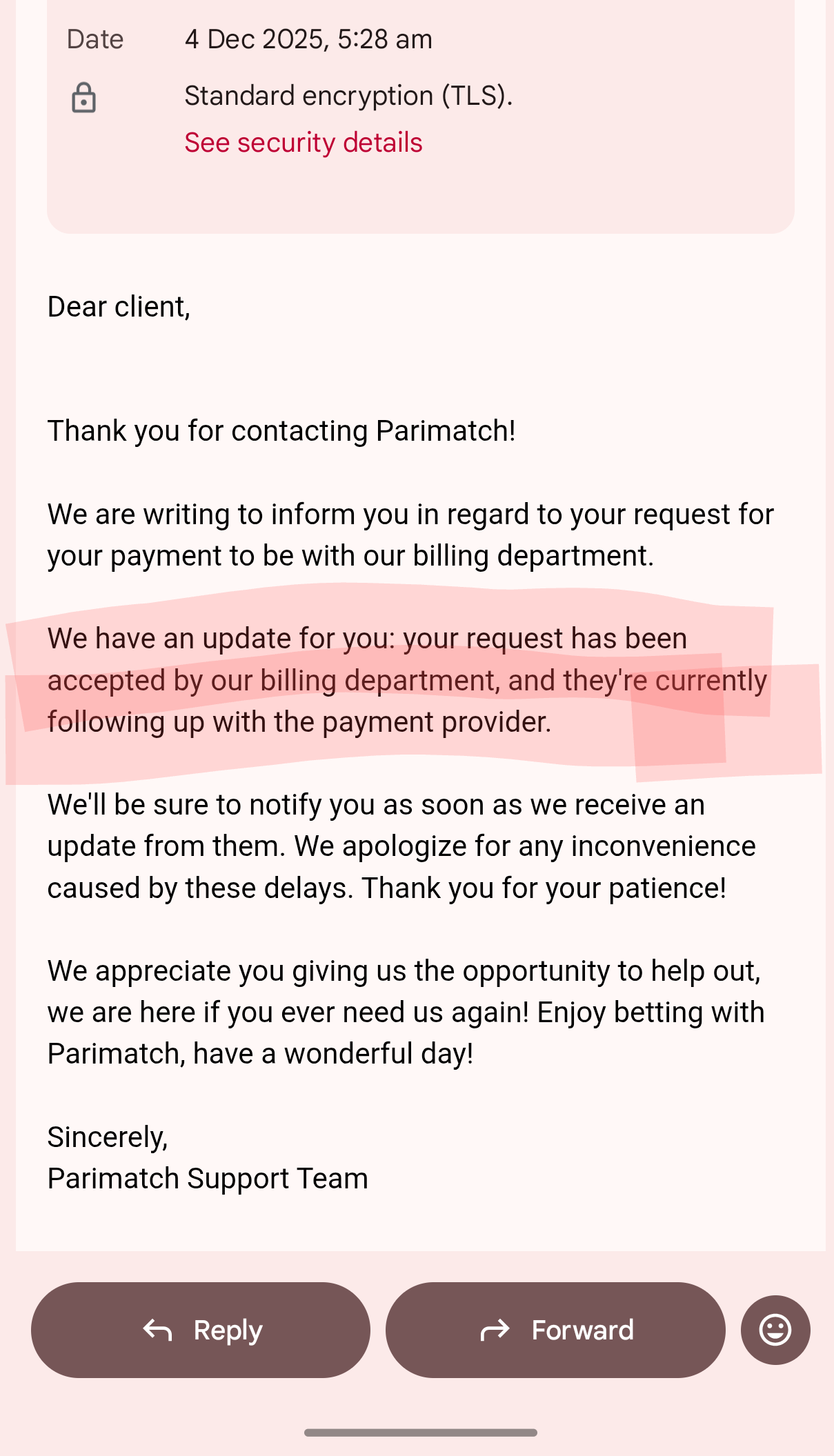Click the paragraph starting We are writing to inform

point(410,535)
